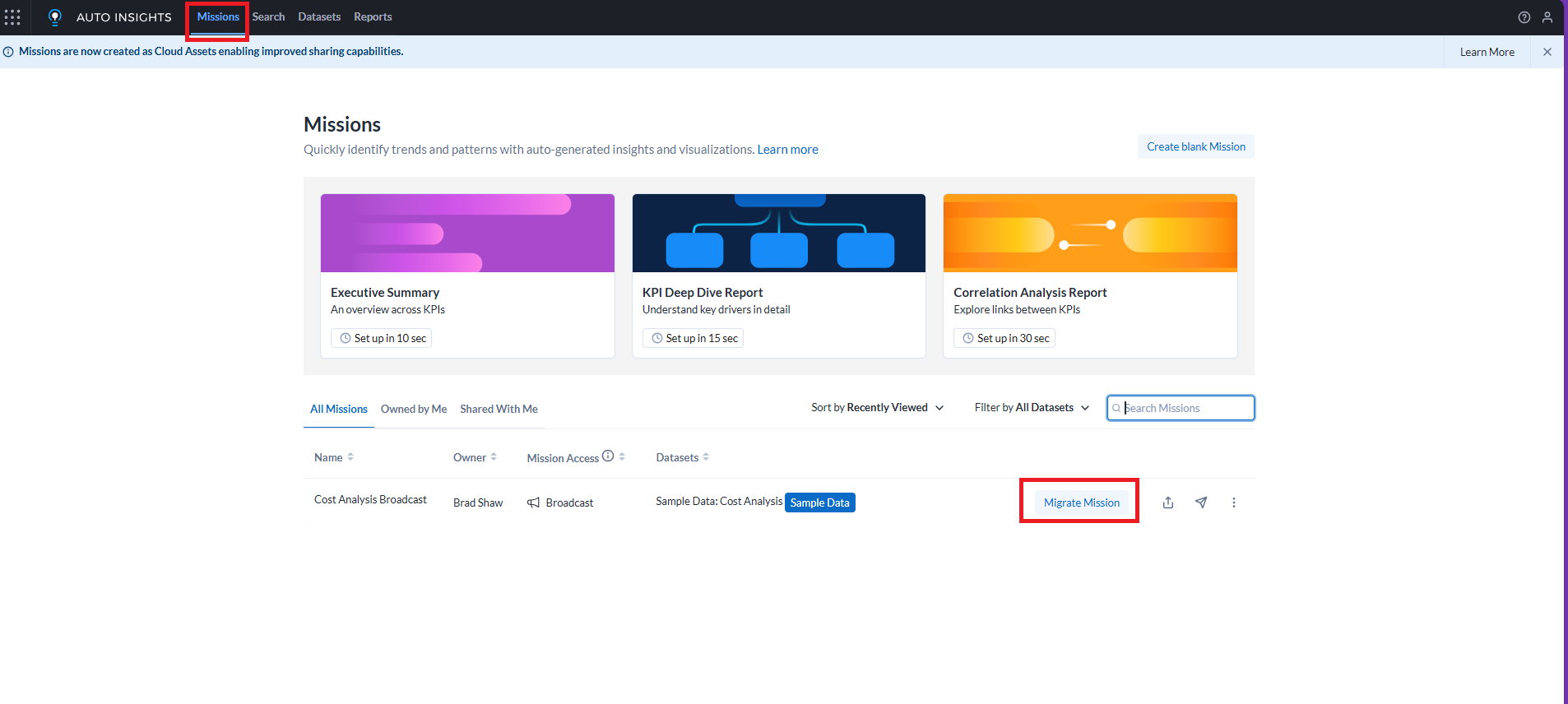Open the help question mark icon
1568x704 pixels.
[1524, 17]
